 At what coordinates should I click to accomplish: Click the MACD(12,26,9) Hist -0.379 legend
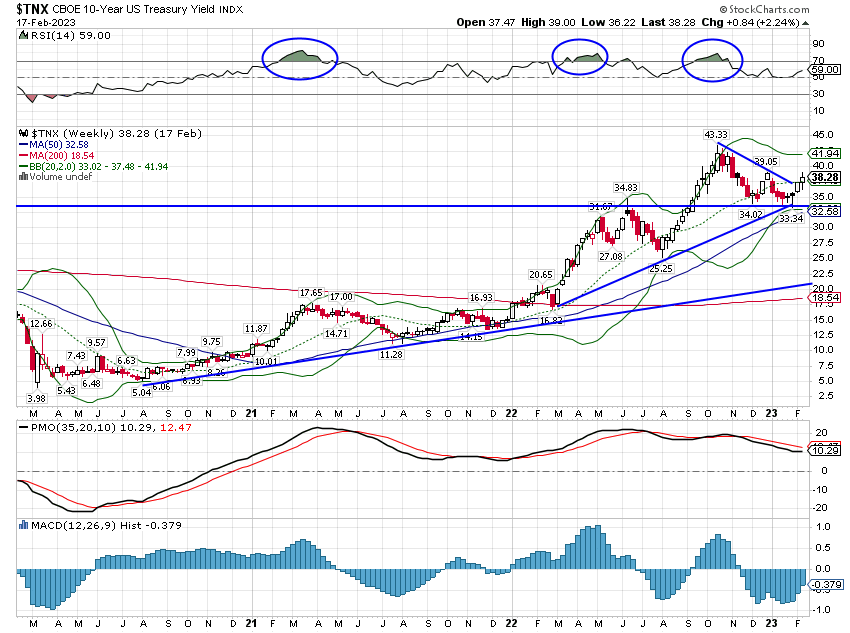106,526
